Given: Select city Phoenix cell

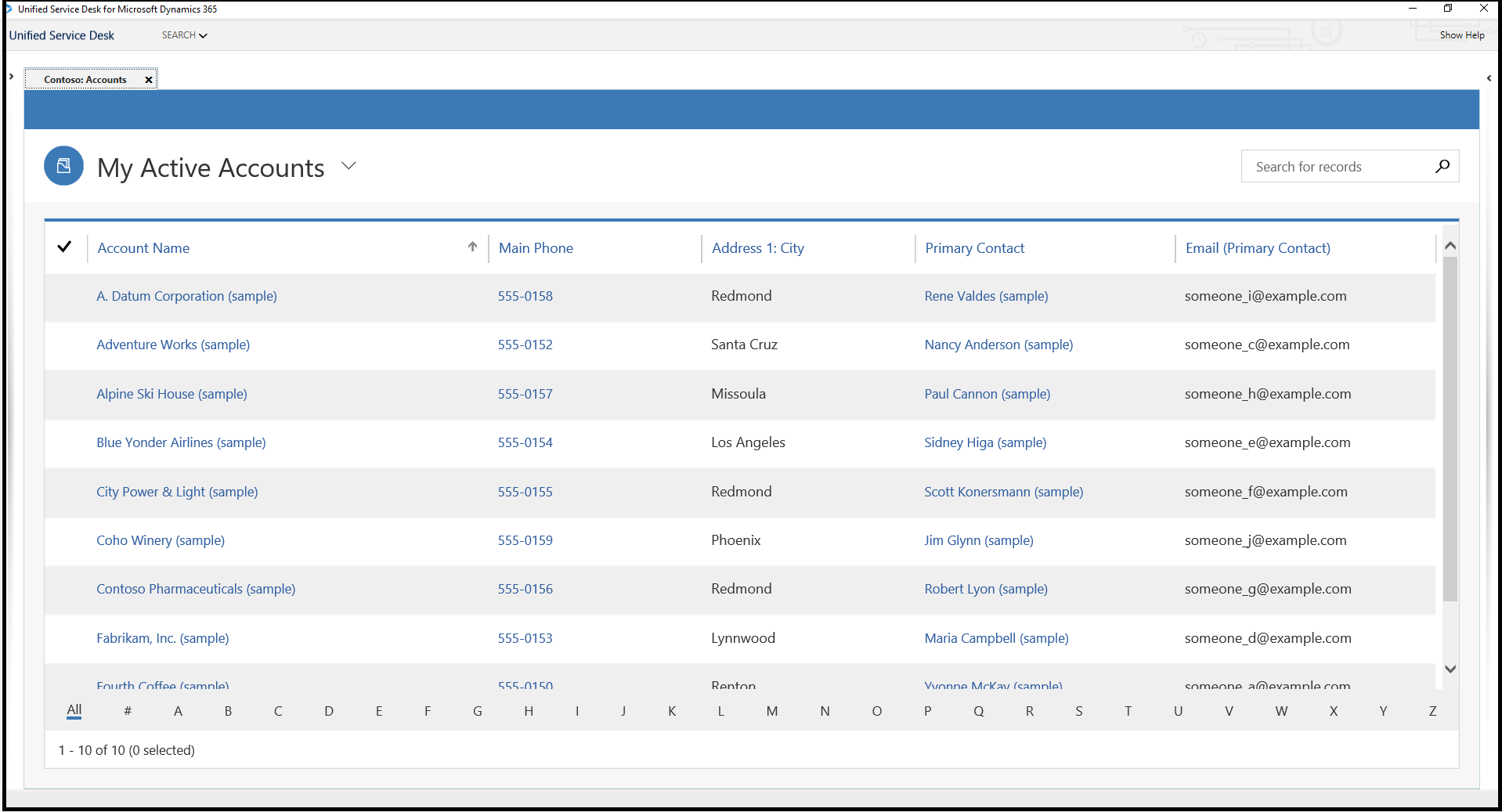Looking at the screenshot, I should click(x=736, y=540).
